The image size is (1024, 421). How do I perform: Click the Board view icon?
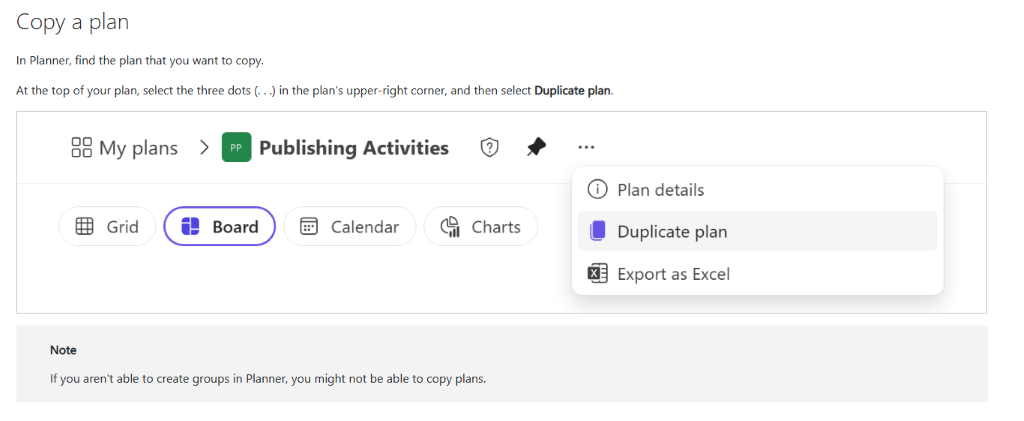(x=190, y=226)
